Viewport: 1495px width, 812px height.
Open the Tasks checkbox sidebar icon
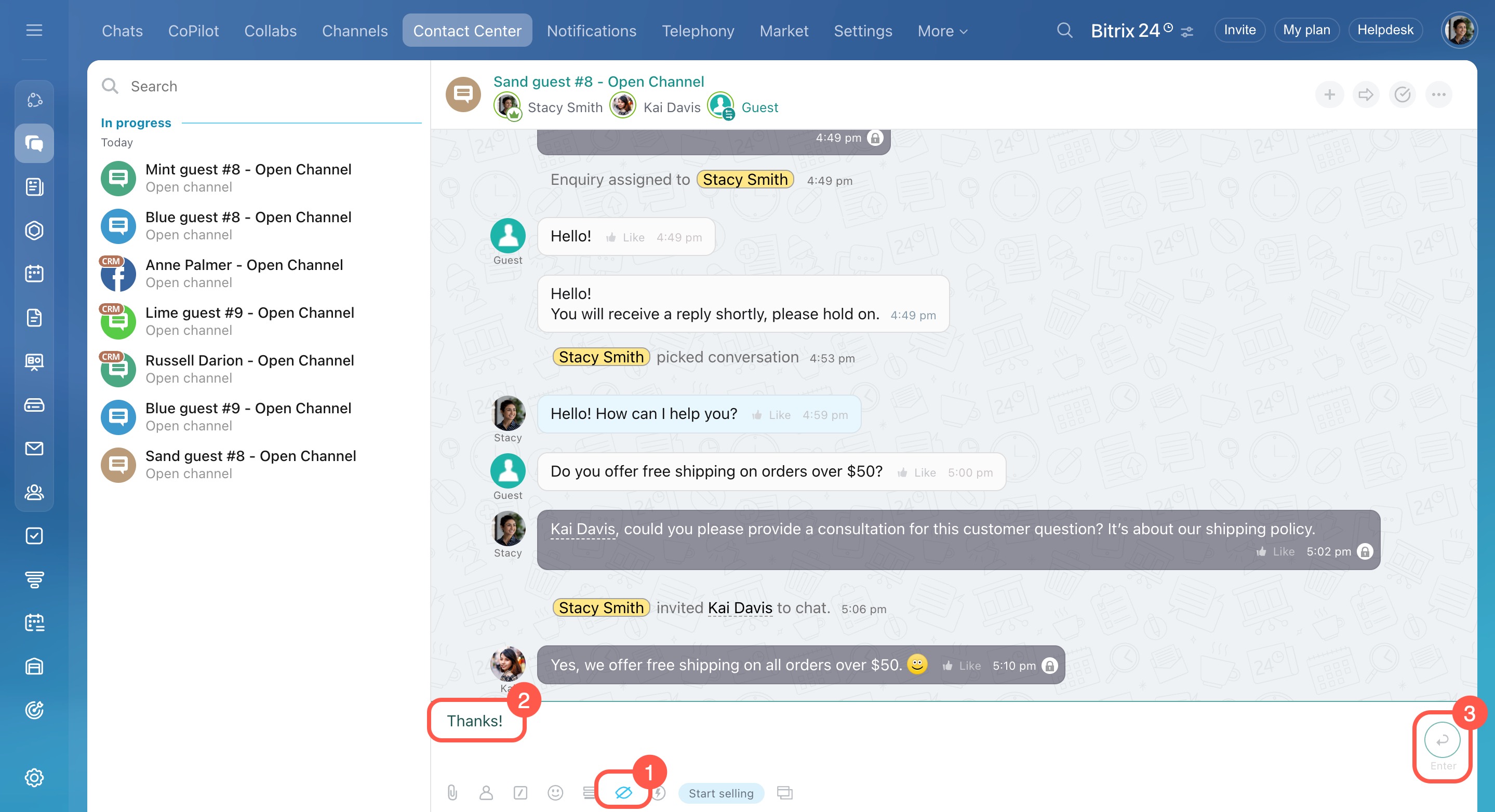pyautogui.click(x=34, y=536)
